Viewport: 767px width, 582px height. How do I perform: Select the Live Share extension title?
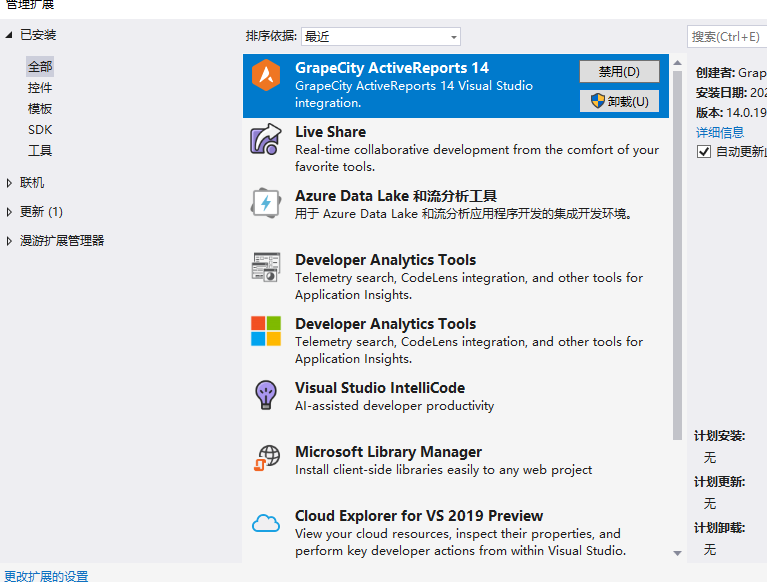pyautogui.click(x=331, y=132)
